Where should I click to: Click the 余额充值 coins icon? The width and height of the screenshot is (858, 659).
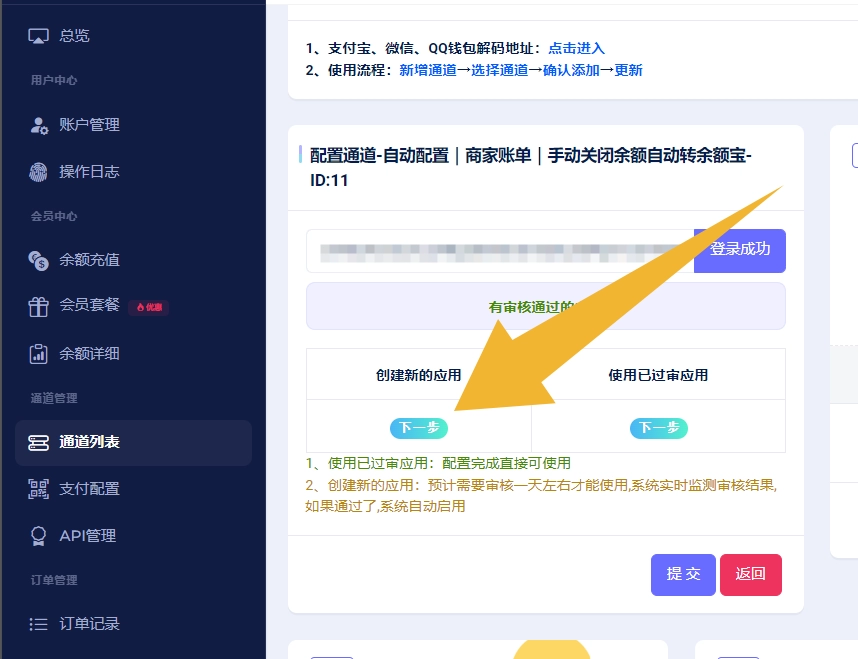(38, 260)
